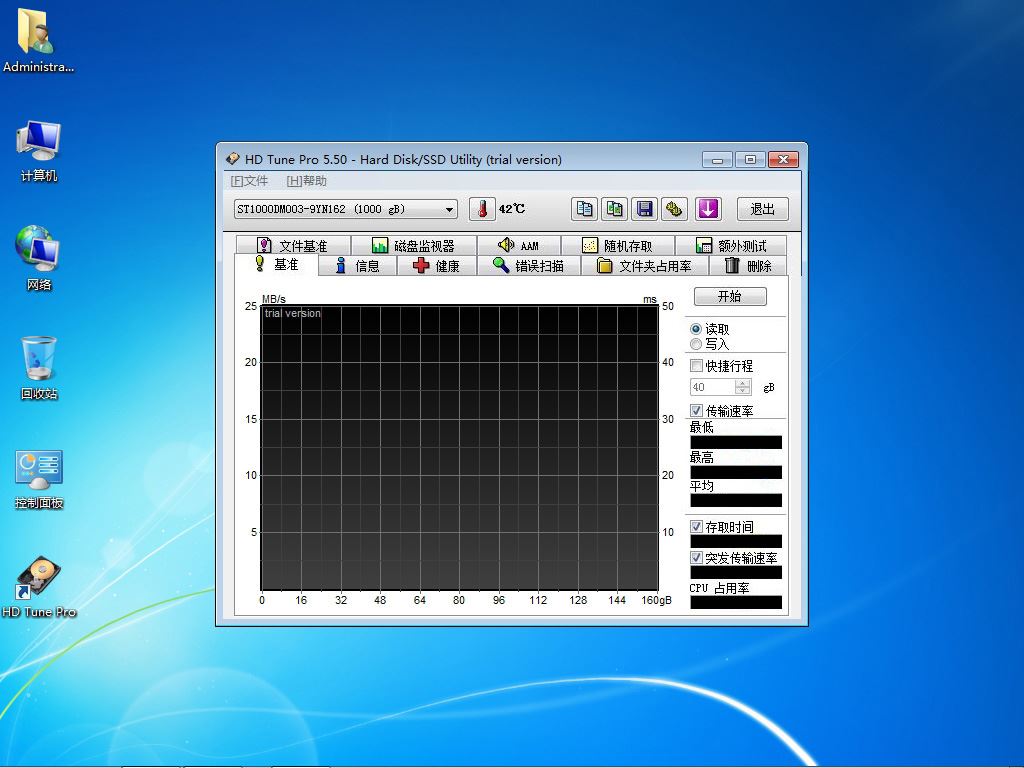Open the [F]文件 menu
1024x768 pixels.
(249, 181)
